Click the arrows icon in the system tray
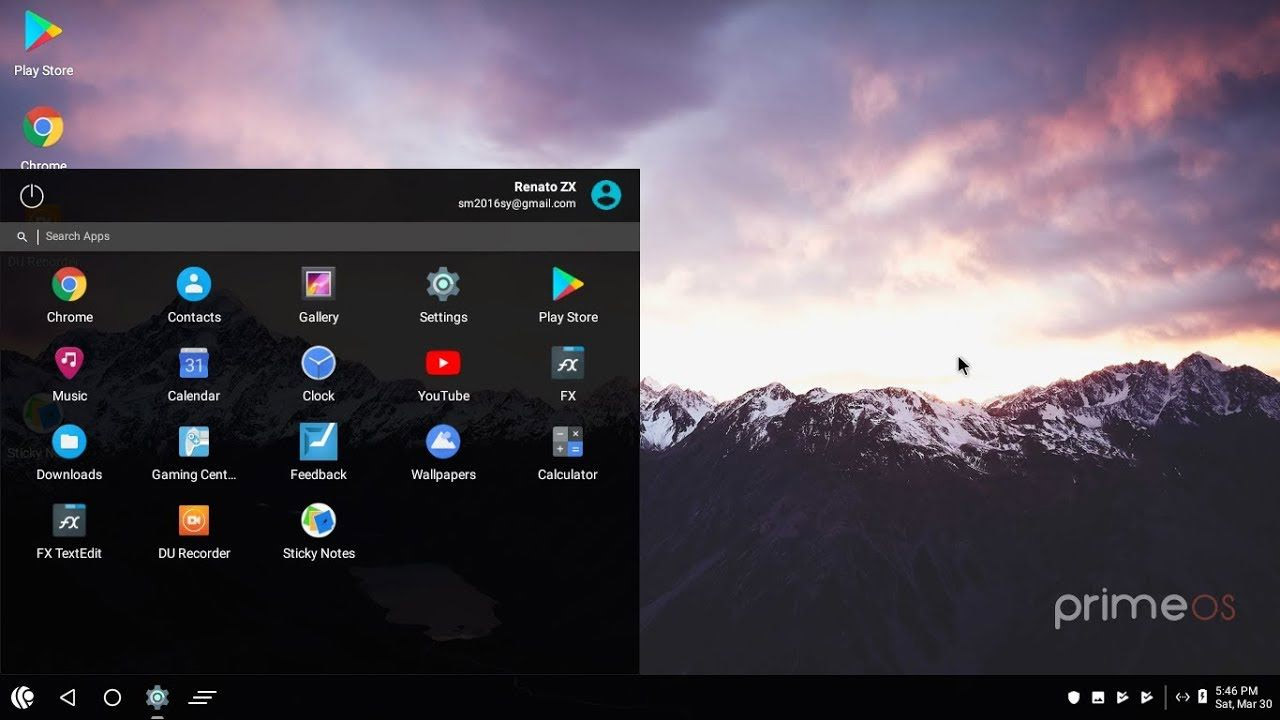This screenshot has width=1280, height=720. click(1183, 697)
